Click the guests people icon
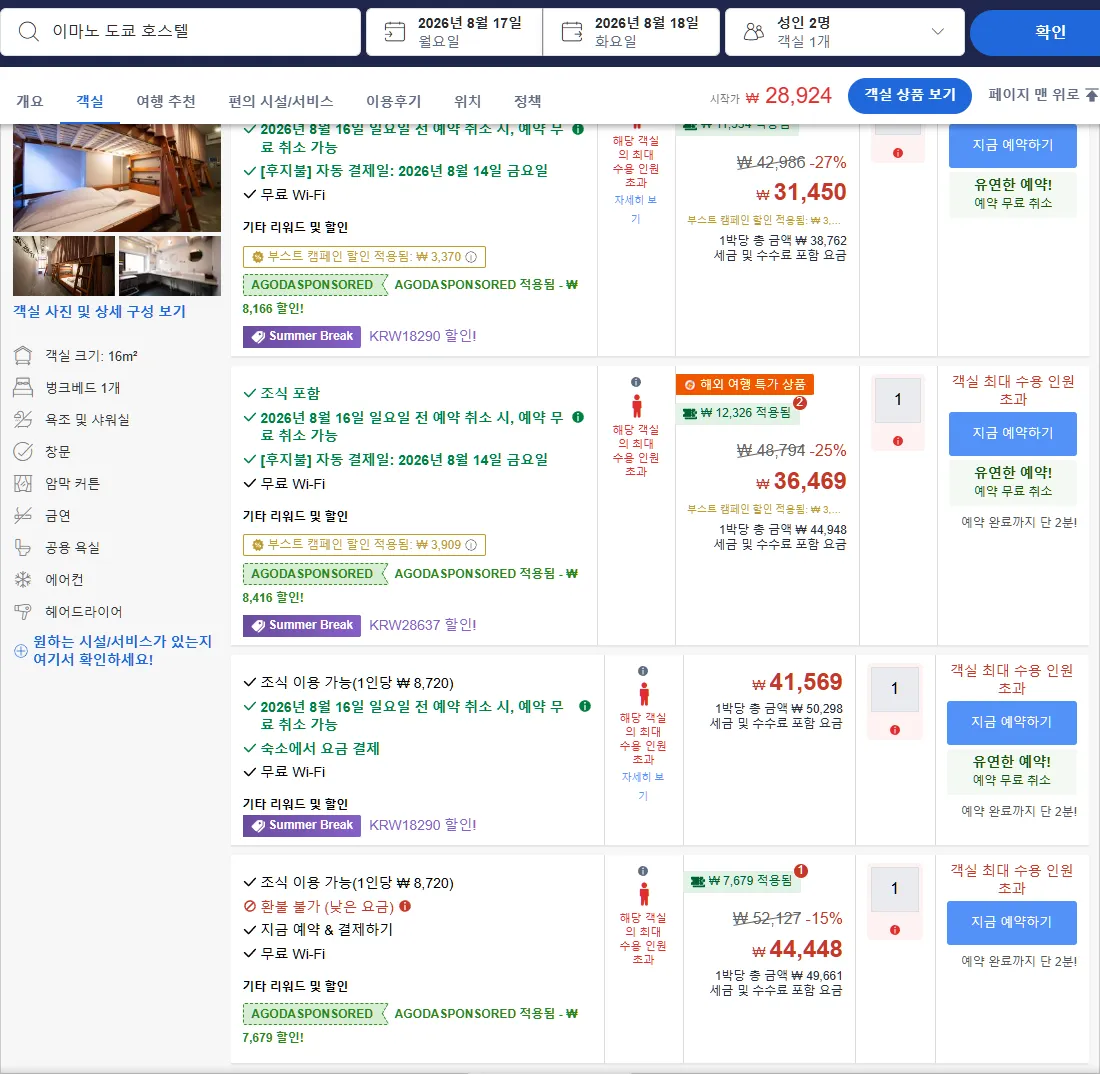This screenshot has width=1100, height=1074. pyautogui.click(x=753, y=32)
